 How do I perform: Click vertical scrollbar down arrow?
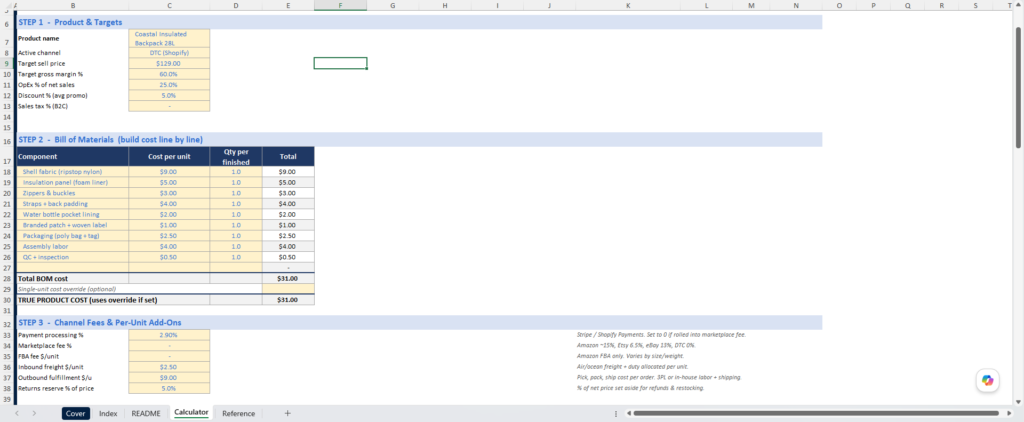(x=1019, y=400)
